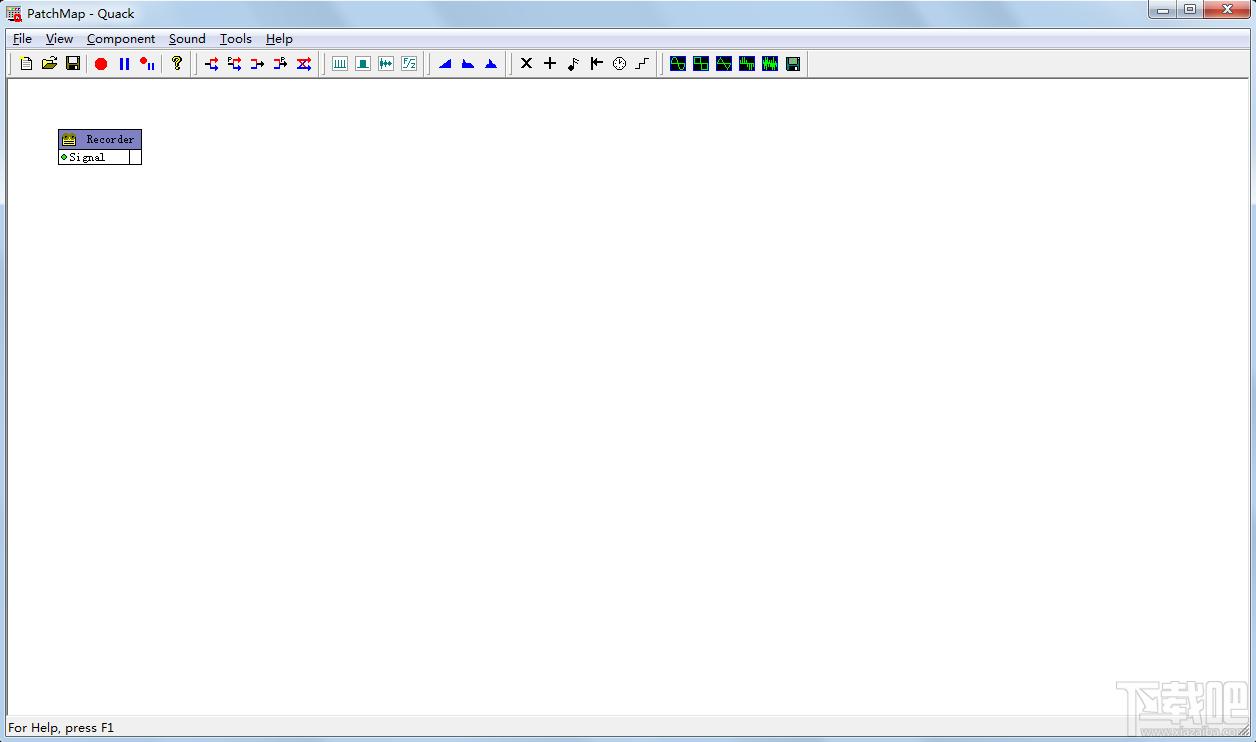Open the Sound menu
The width and height of the screenshot is (1256, 742).
[x=187, y=39]
